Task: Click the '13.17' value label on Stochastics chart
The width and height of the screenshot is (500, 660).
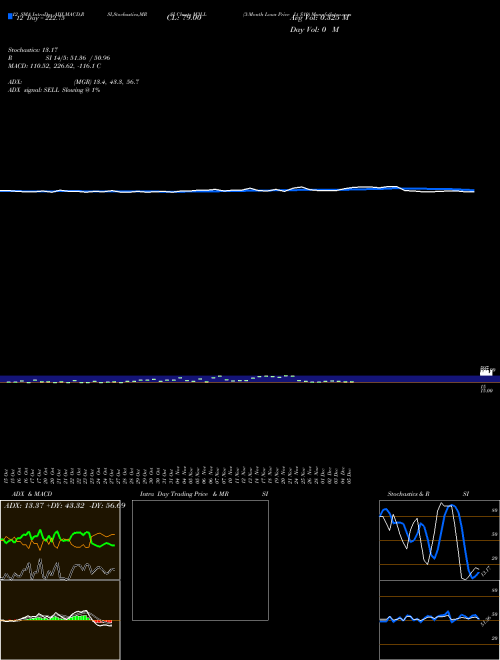Action: tap(485, 572)
